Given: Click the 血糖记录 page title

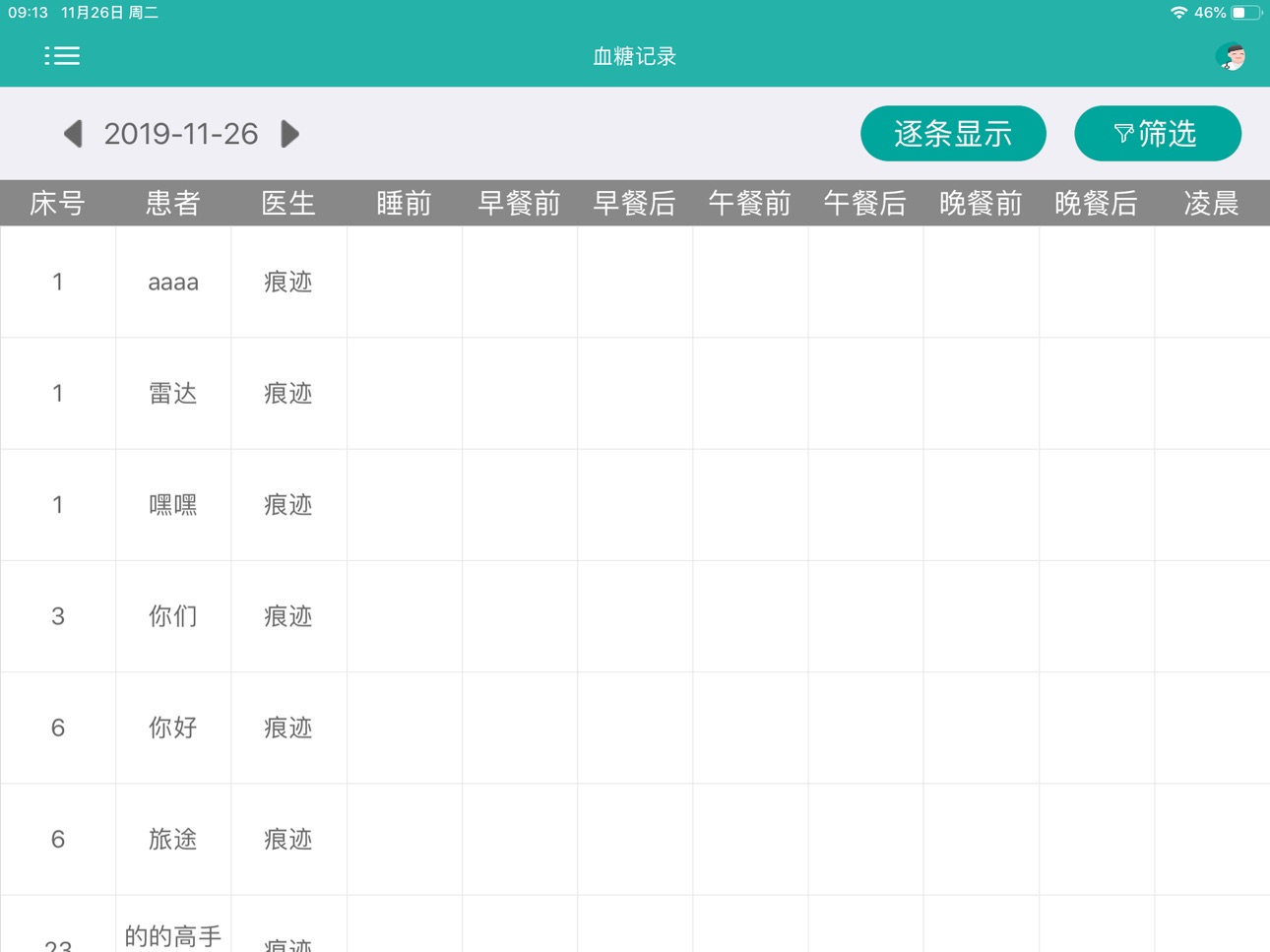Looking at the screenshot, I should [x=635, y=56].
